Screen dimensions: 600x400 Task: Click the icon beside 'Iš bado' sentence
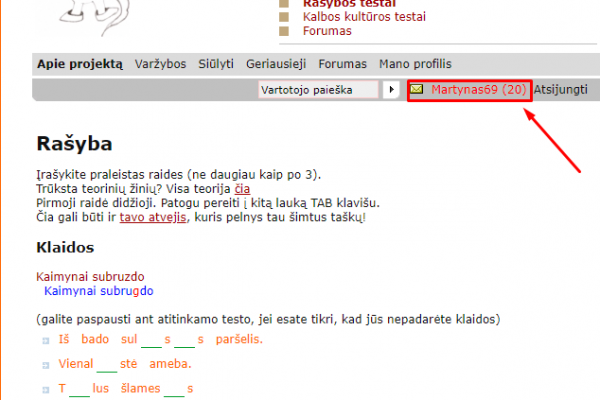46,341
